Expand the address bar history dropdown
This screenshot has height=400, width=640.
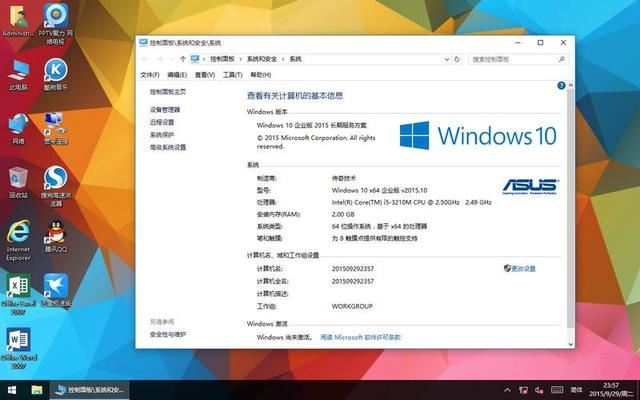[448, 59]
